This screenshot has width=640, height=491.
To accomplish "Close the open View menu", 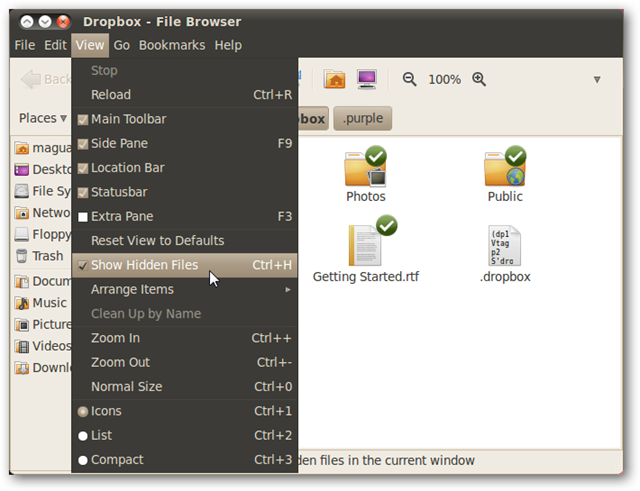I will click(90, 45).
